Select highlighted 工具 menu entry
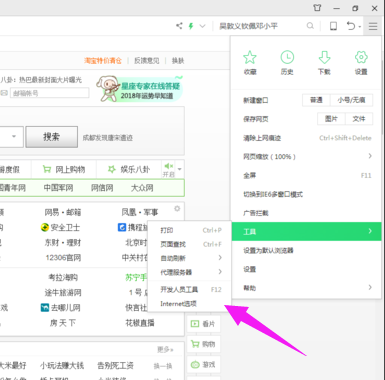 306,231
